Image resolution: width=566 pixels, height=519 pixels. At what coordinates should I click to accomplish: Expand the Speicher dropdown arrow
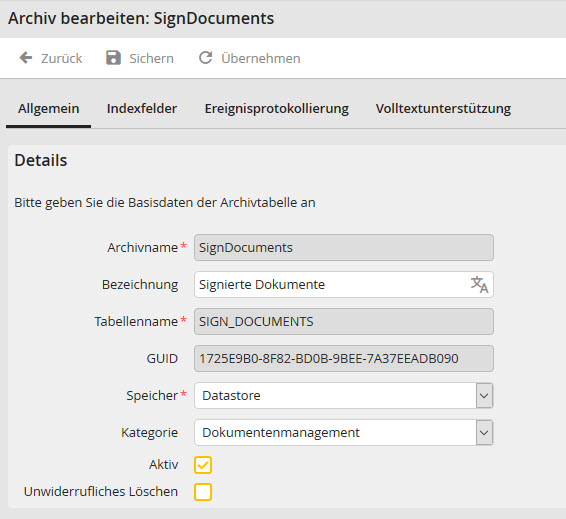484,396
